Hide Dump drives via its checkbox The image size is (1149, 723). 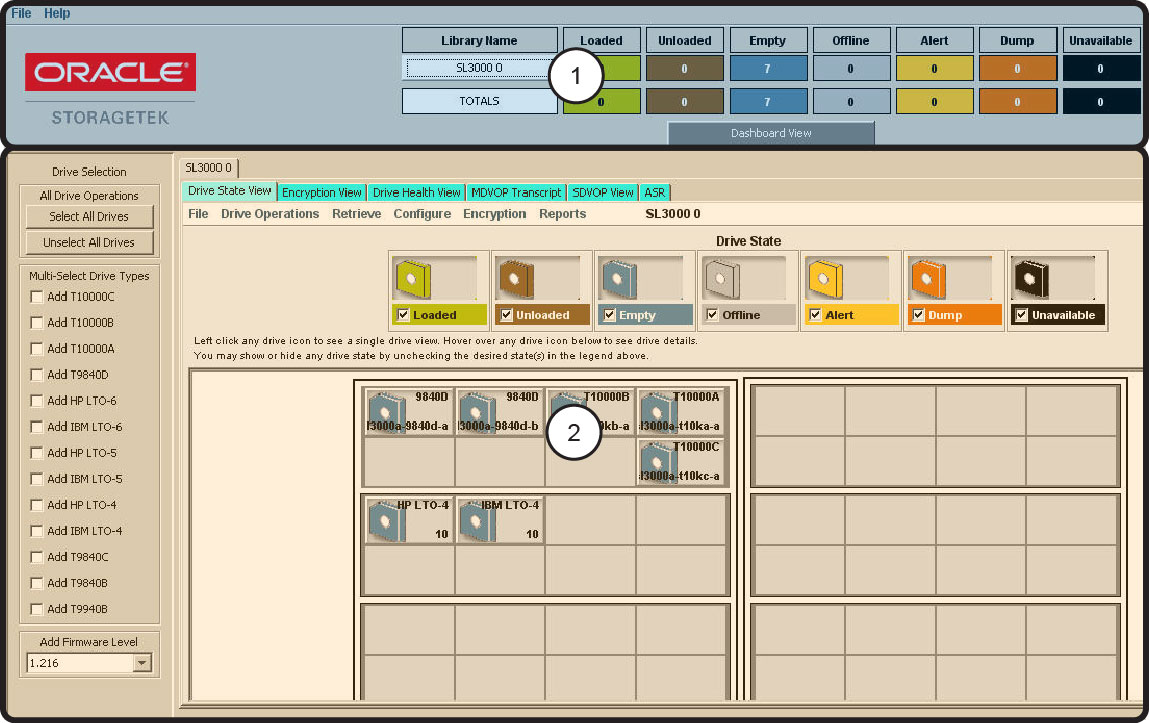918,315
